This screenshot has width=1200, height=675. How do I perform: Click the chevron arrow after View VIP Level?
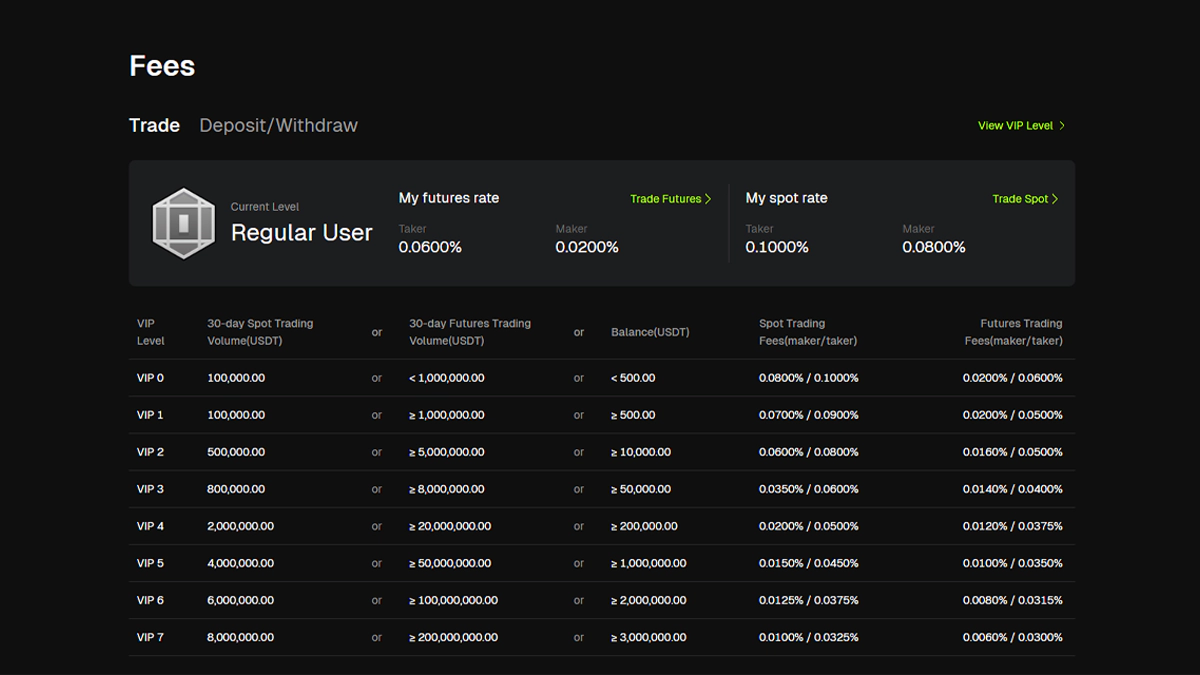[1062, 126]
